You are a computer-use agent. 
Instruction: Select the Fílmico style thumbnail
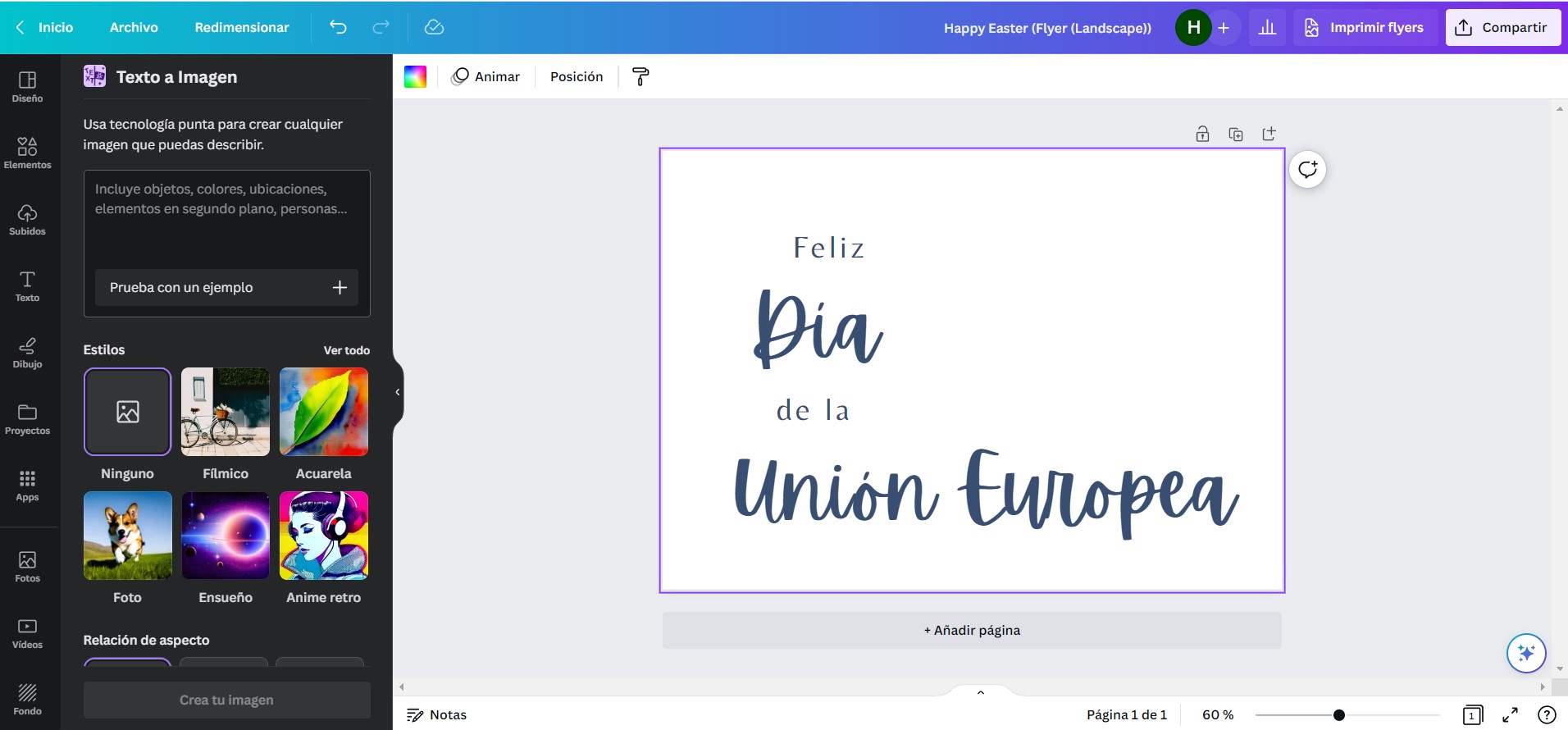tap(226, 412)
